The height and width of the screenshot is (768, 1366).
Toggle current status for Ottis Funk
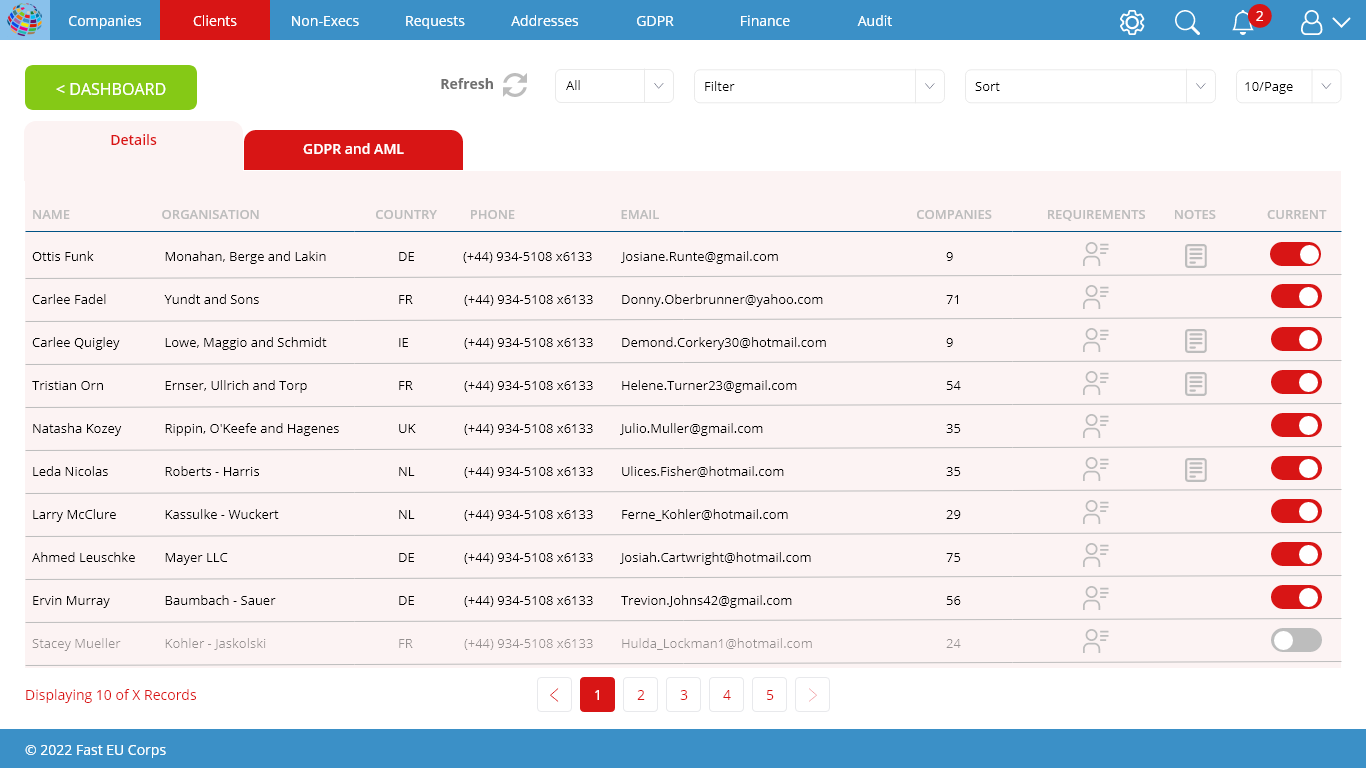point(1296,254)
